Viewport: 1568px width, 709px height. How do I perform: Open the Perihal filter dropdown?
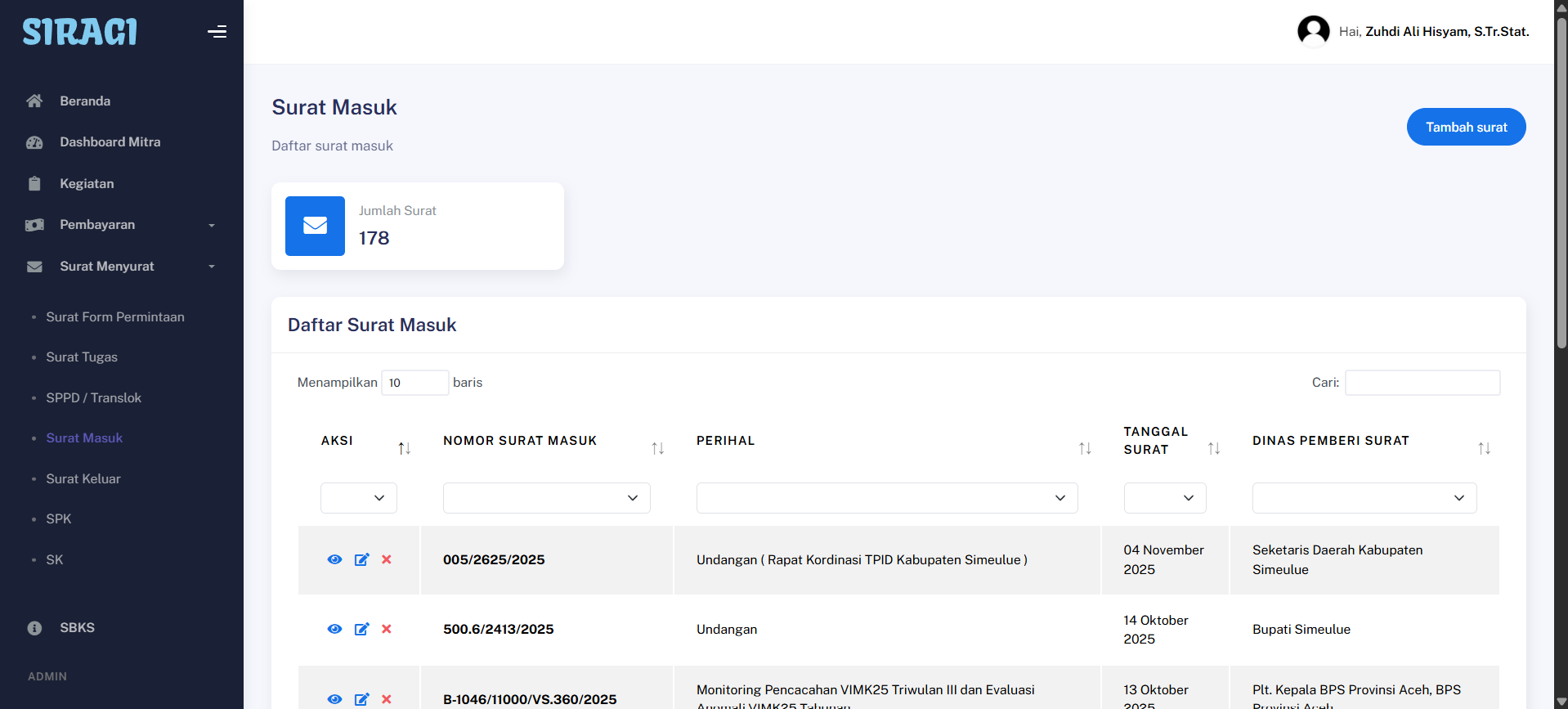click(886, 498)
